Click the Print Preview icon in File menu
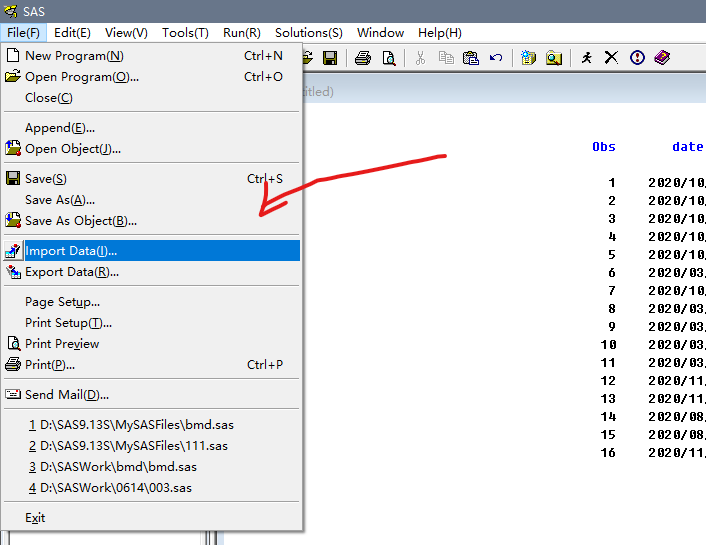706x545 pixels. coord(14,343)
